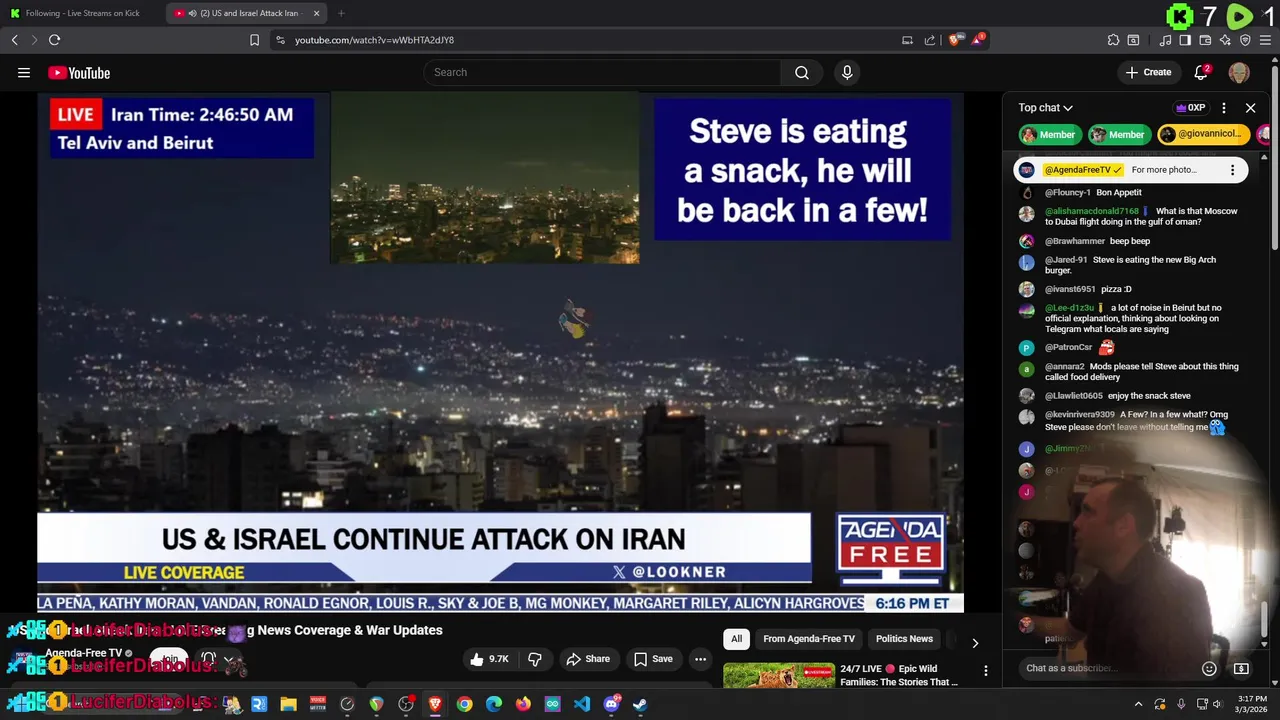Open the chat emoji picker
1280x720 pixels.
point(1209,668)
